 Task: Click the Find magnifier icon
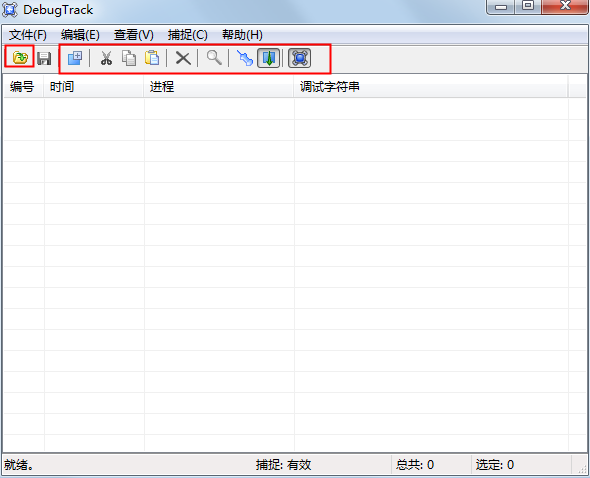[x=214, y=58]
